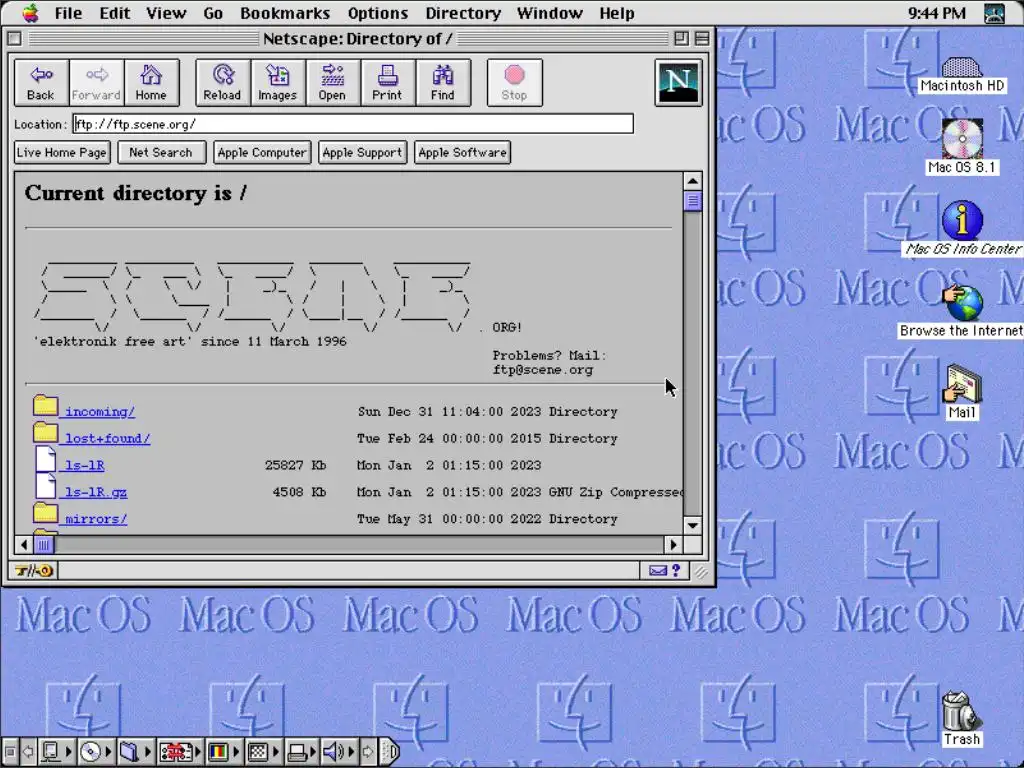Open sound volume module in Control Strip
The image size is (1024, 768).
click(338, 752)
